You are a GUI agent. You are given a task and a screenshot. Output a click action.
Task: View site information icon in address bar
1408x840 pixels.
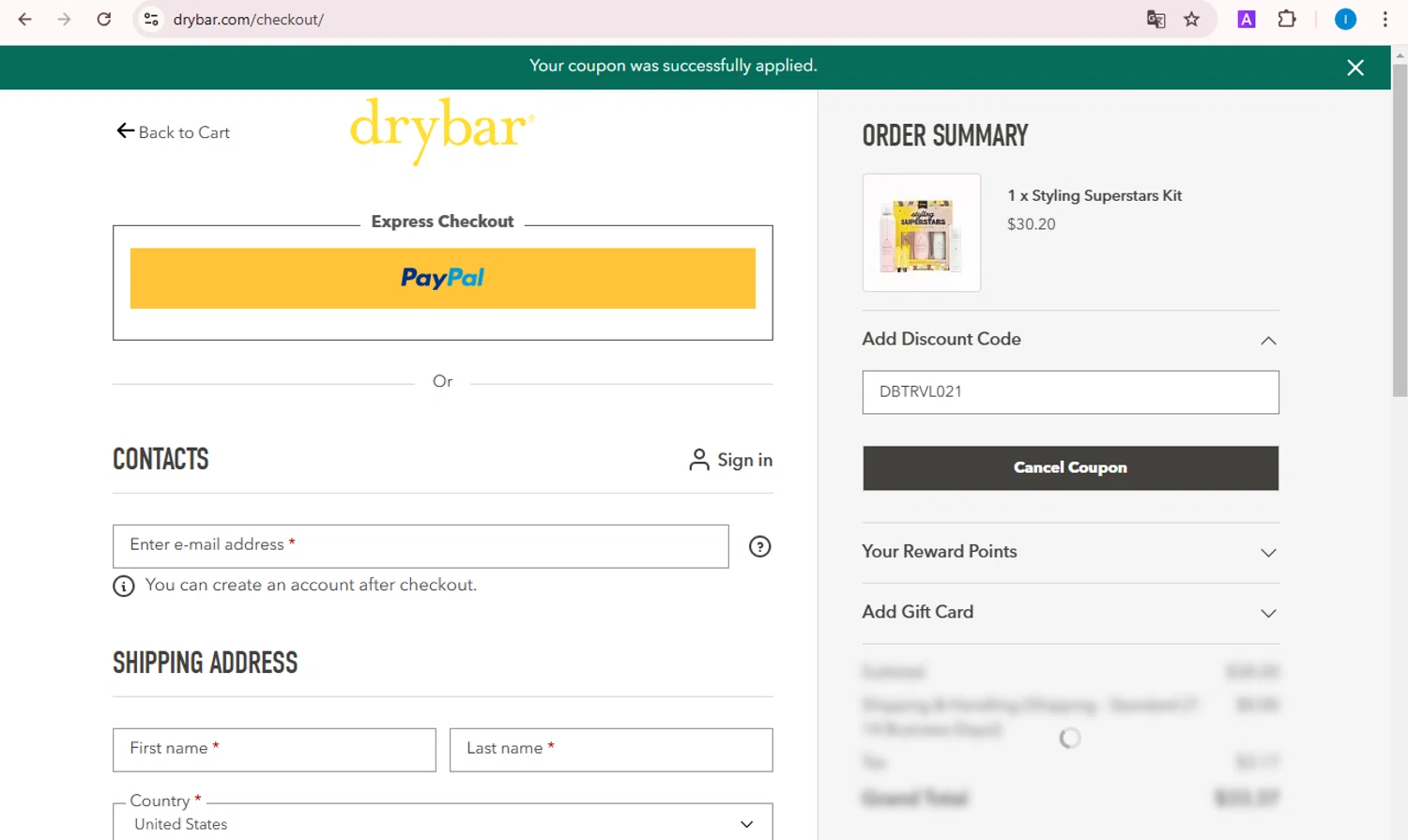pyautogui.click(x=151, y=19)
